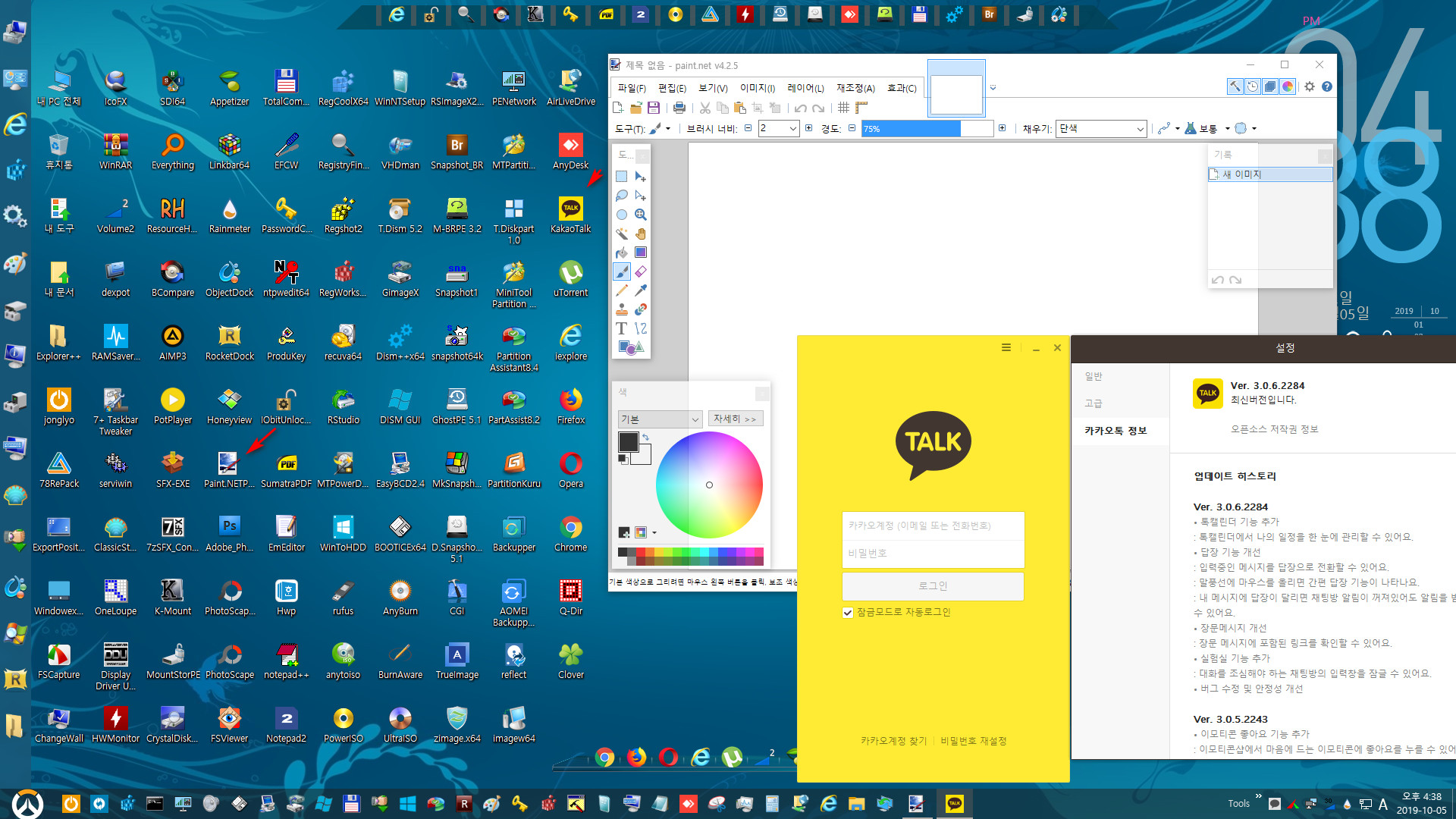
Task: Select the Gradient tool
Action: [x=641, y=253]
